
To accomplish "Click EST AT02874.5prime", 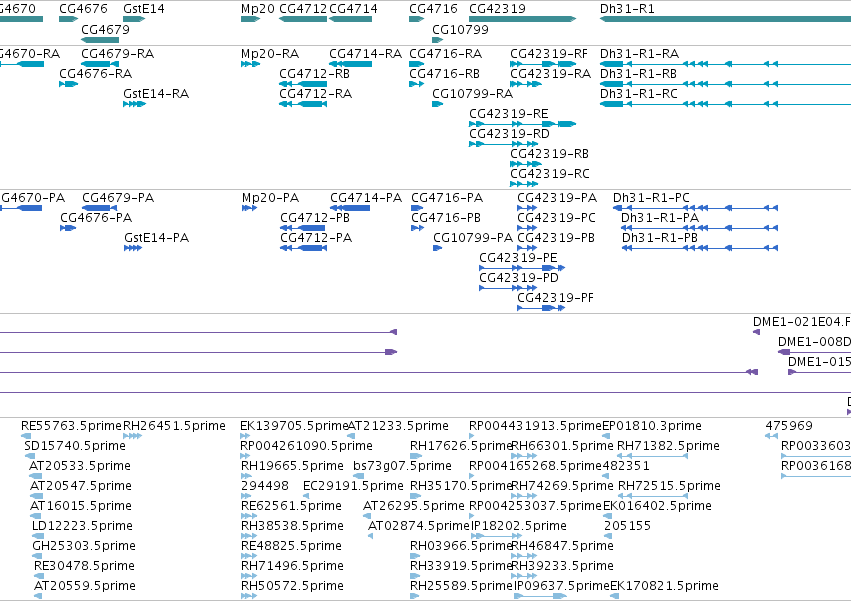I will click(x=371, y=536).
